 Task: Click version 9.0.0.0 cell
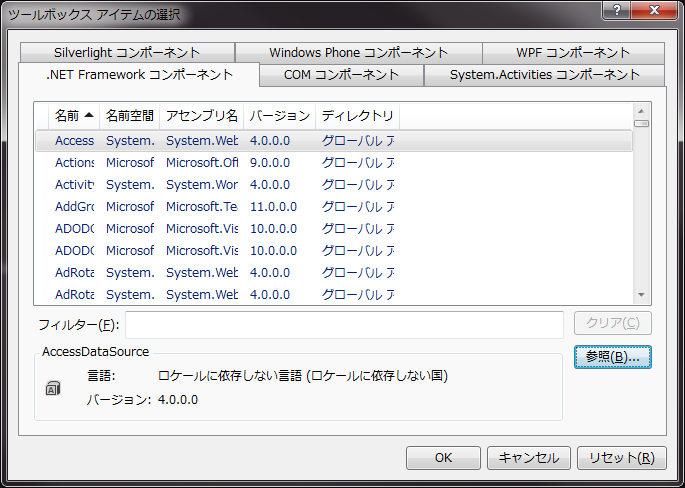click(270, 163)
